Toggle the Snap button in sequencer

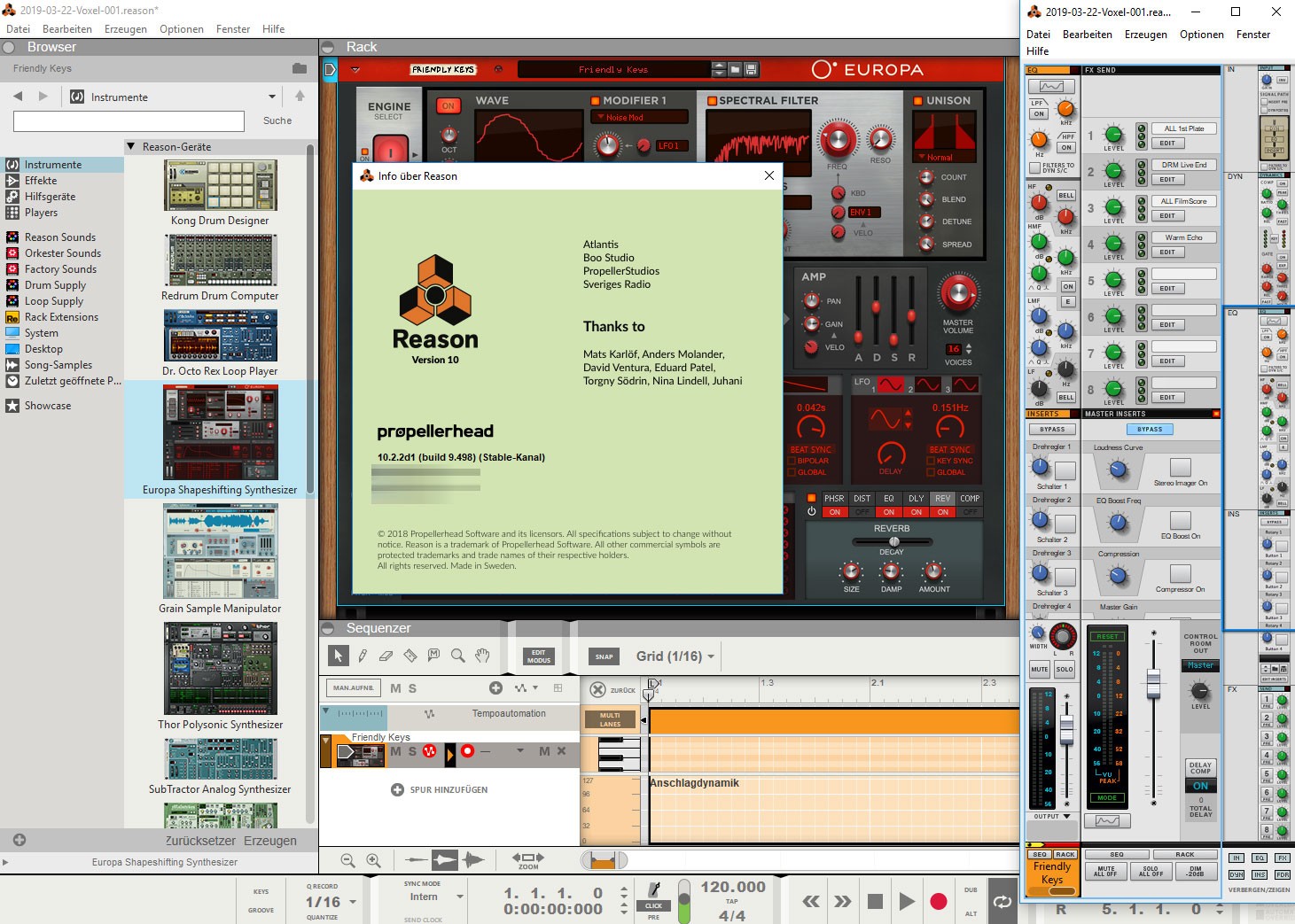[x=604, y=656]
